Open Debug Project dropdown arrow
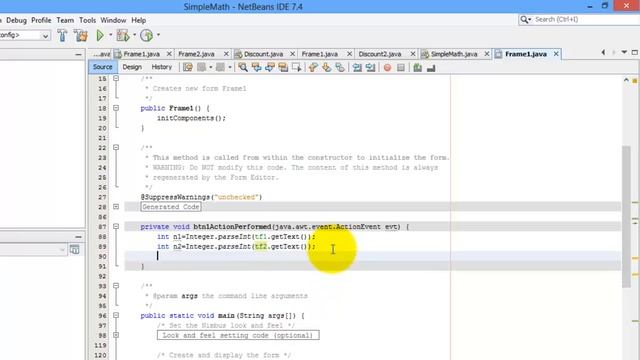 click(135, 35)
